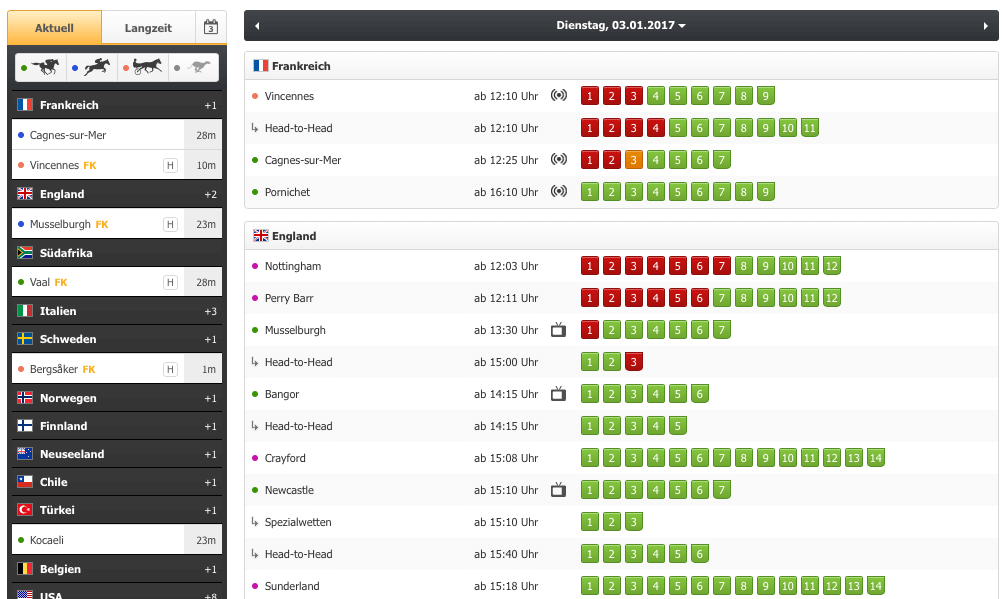The image size is (1003, 599).
Task: Toggle the green gallop racing filter
Action: tap(41, 68)
